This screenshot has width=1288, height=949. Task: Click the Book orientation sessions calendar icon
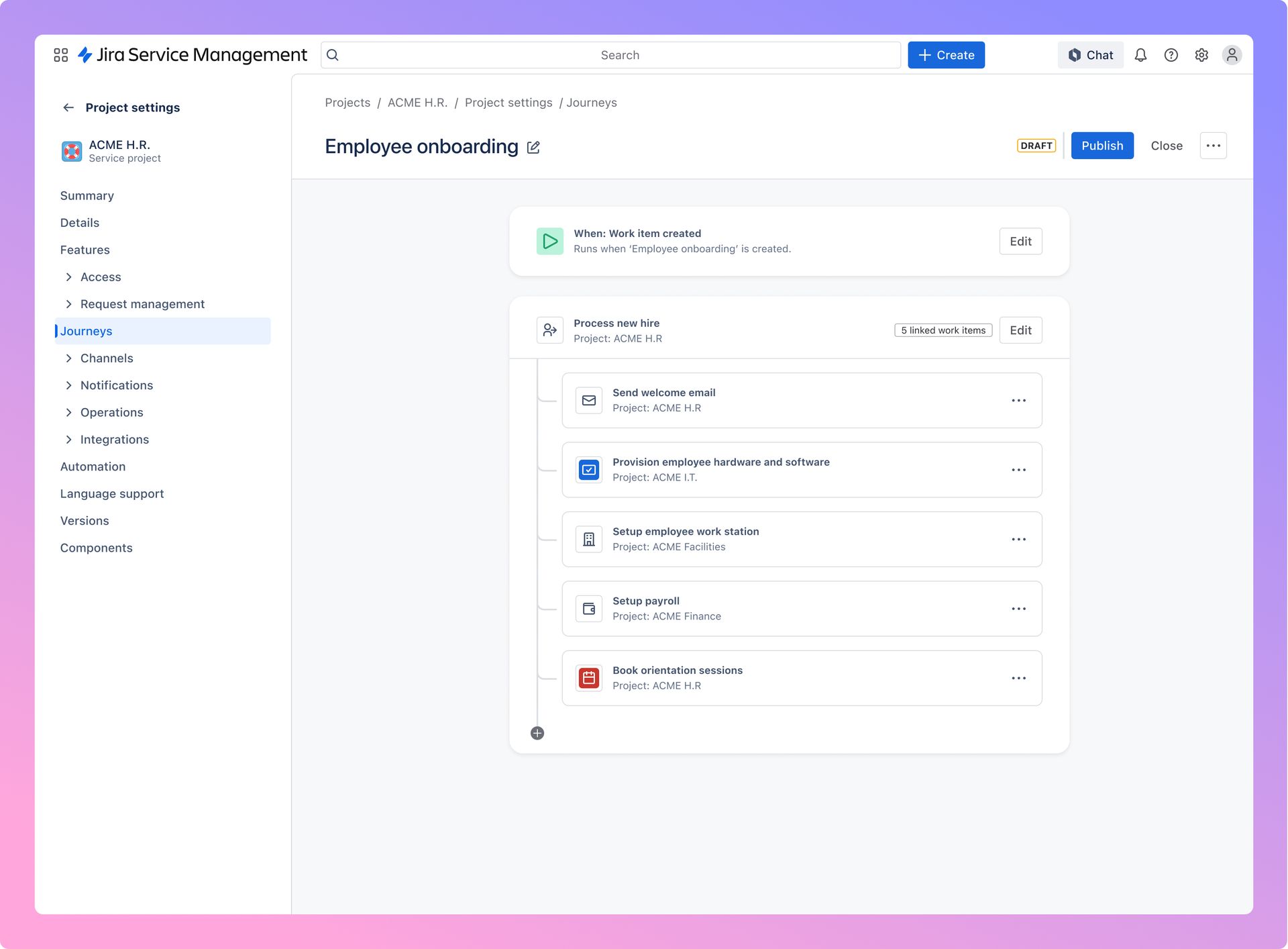(589, 678)
